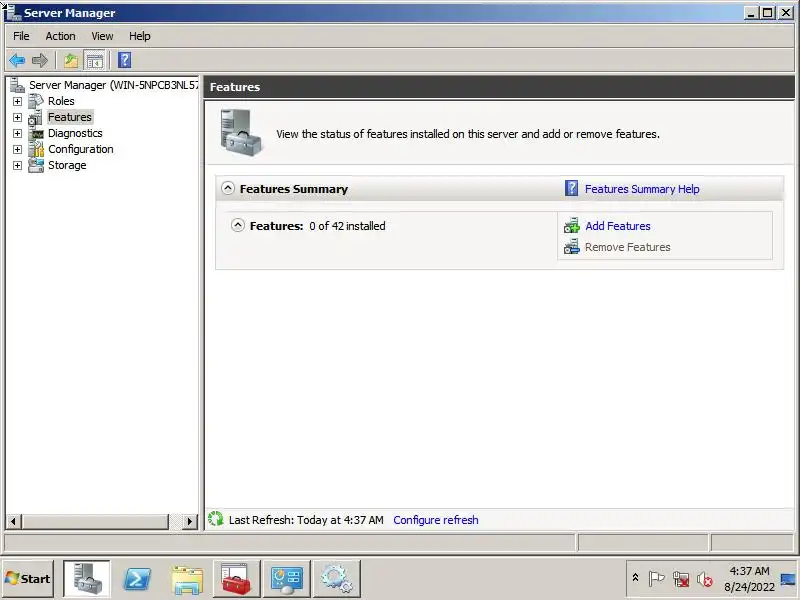
Task: Click the Configuration tree icon
Action: point(36,149)
